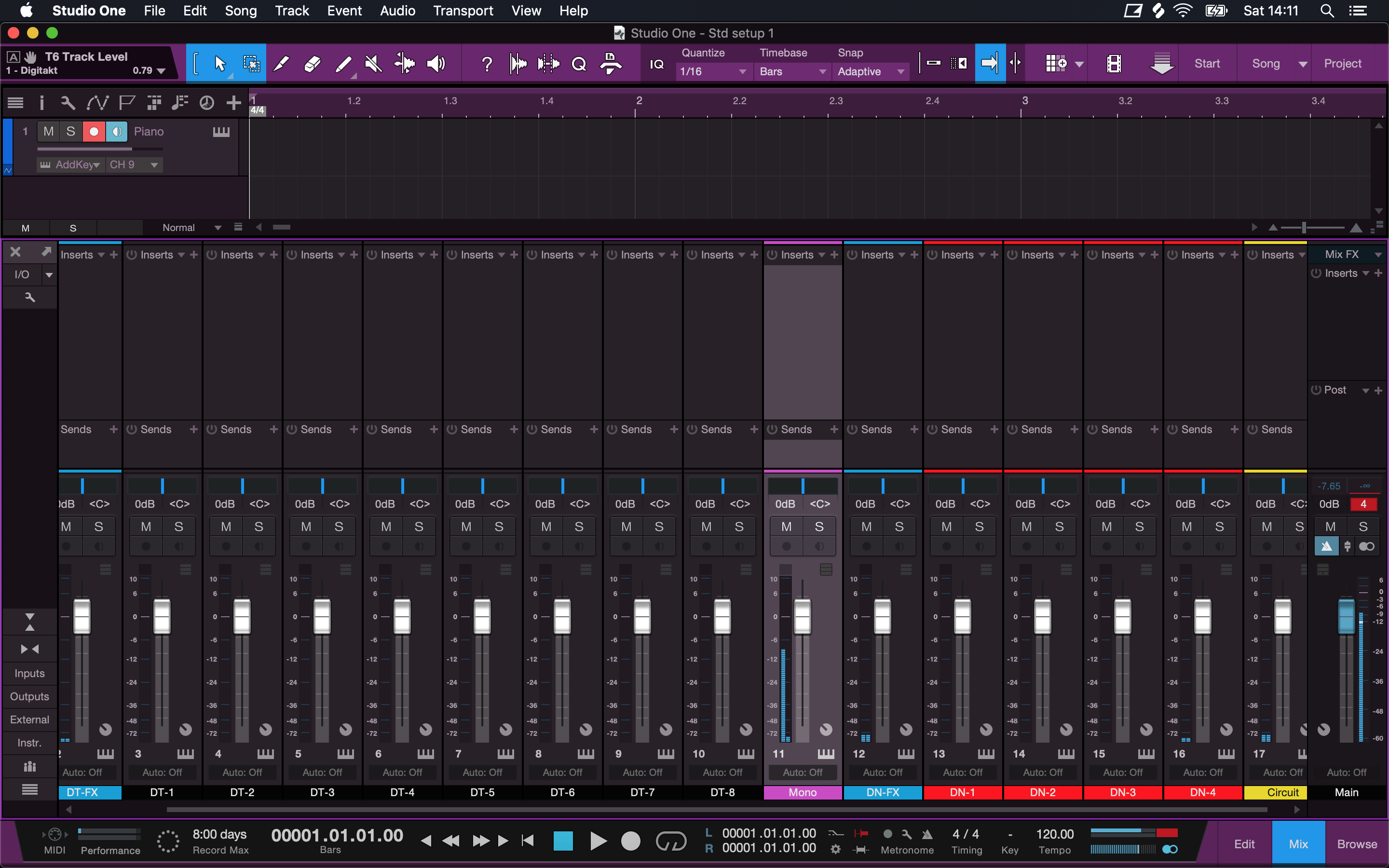
Task: Open the Quantize 1/16 dropdown
Action: [713, 71]
